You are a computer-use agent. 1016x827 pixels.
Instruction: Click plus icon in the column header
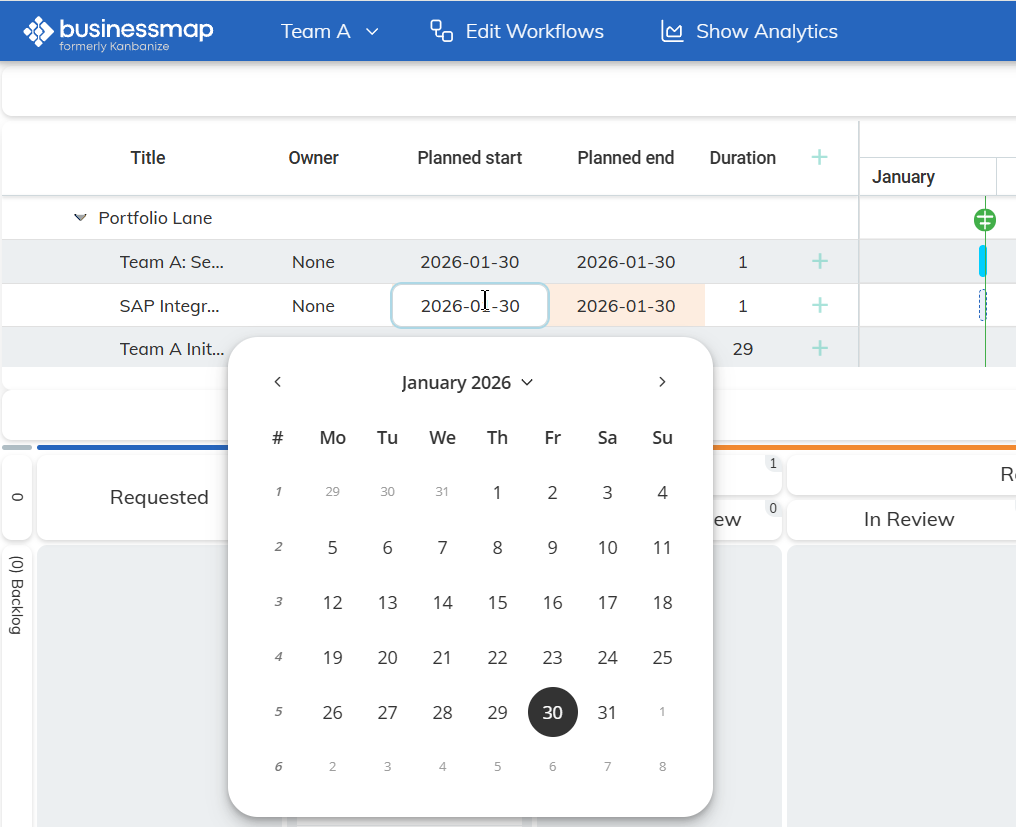(x=819, y=157)
